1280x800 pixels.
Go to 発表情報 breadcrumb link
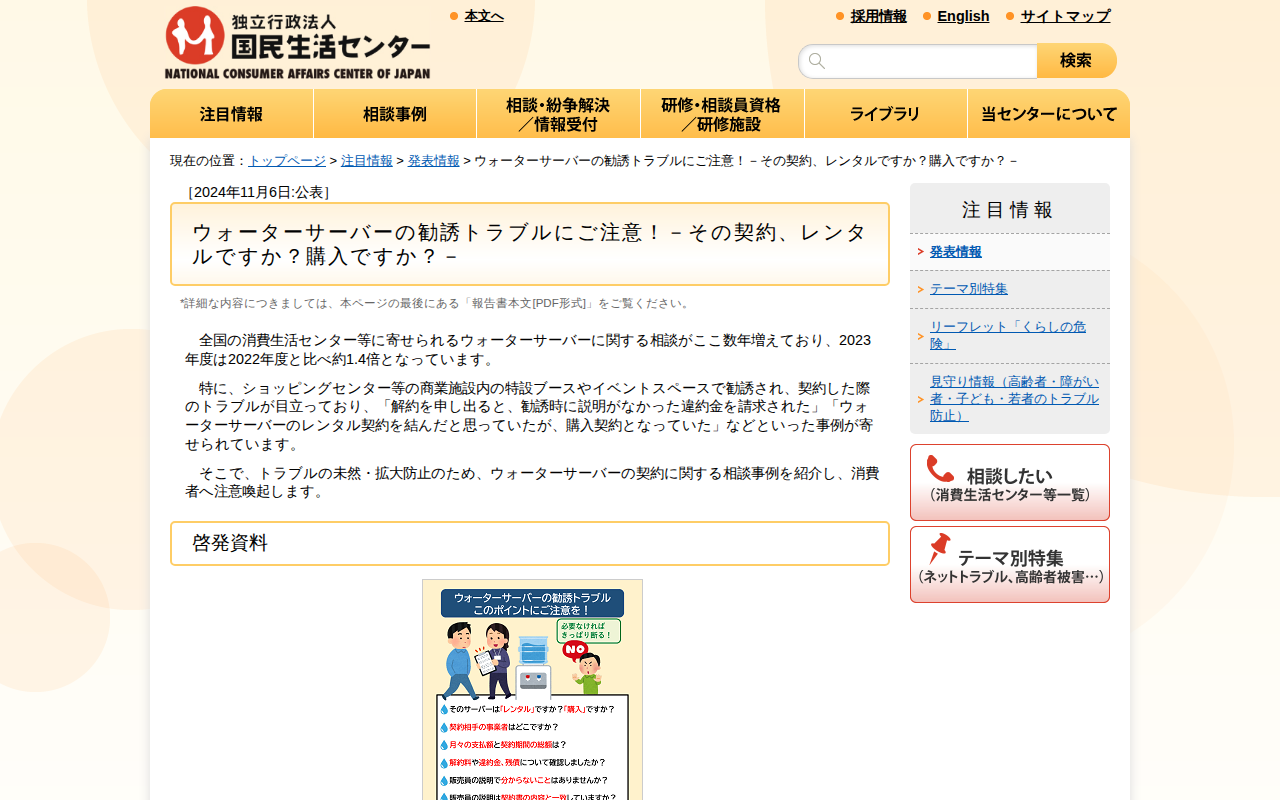pyautogui.click(x=434, y=161)
